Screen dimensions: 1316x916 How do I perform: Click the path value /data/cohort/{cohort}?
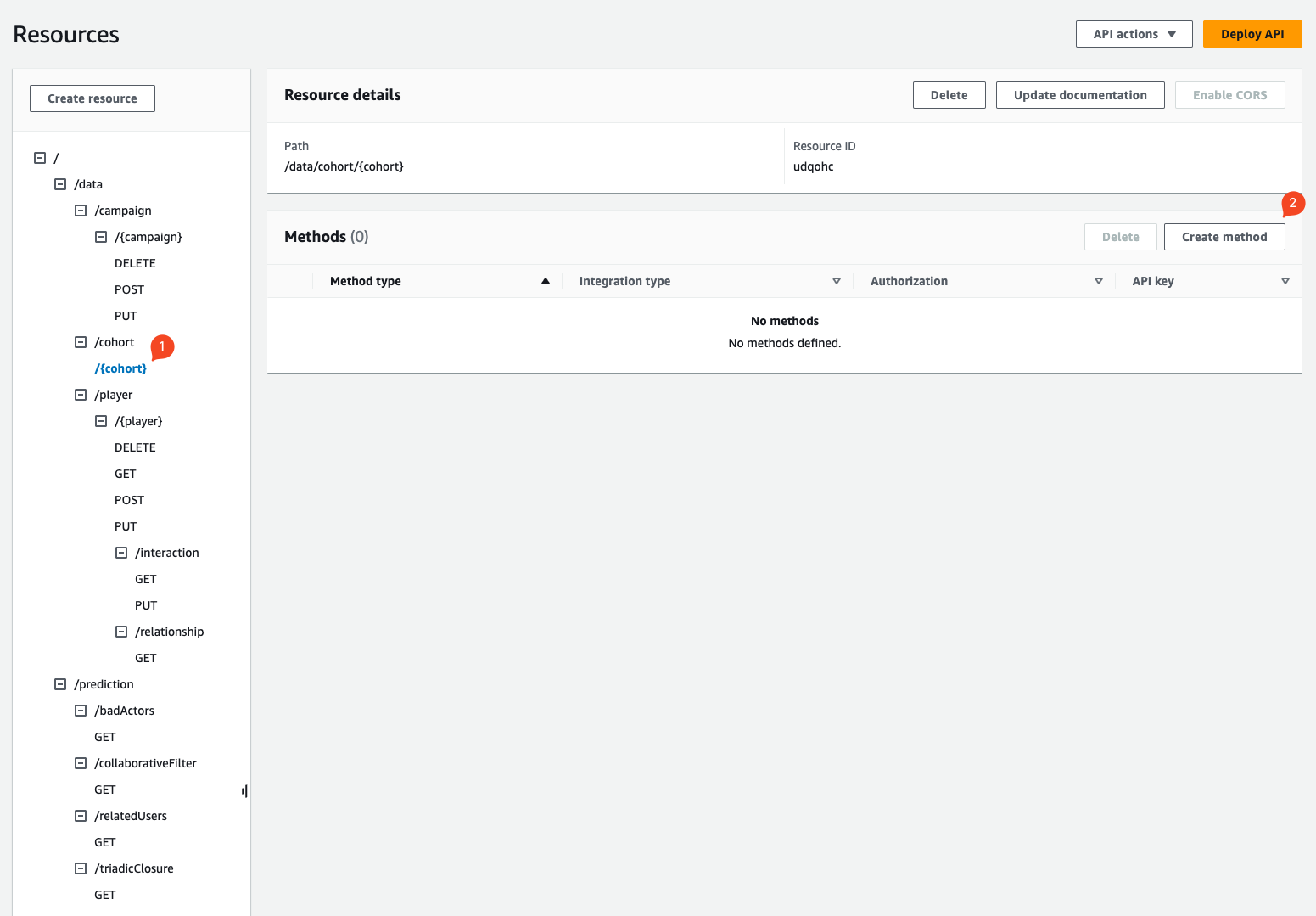[x=344, y=166]
